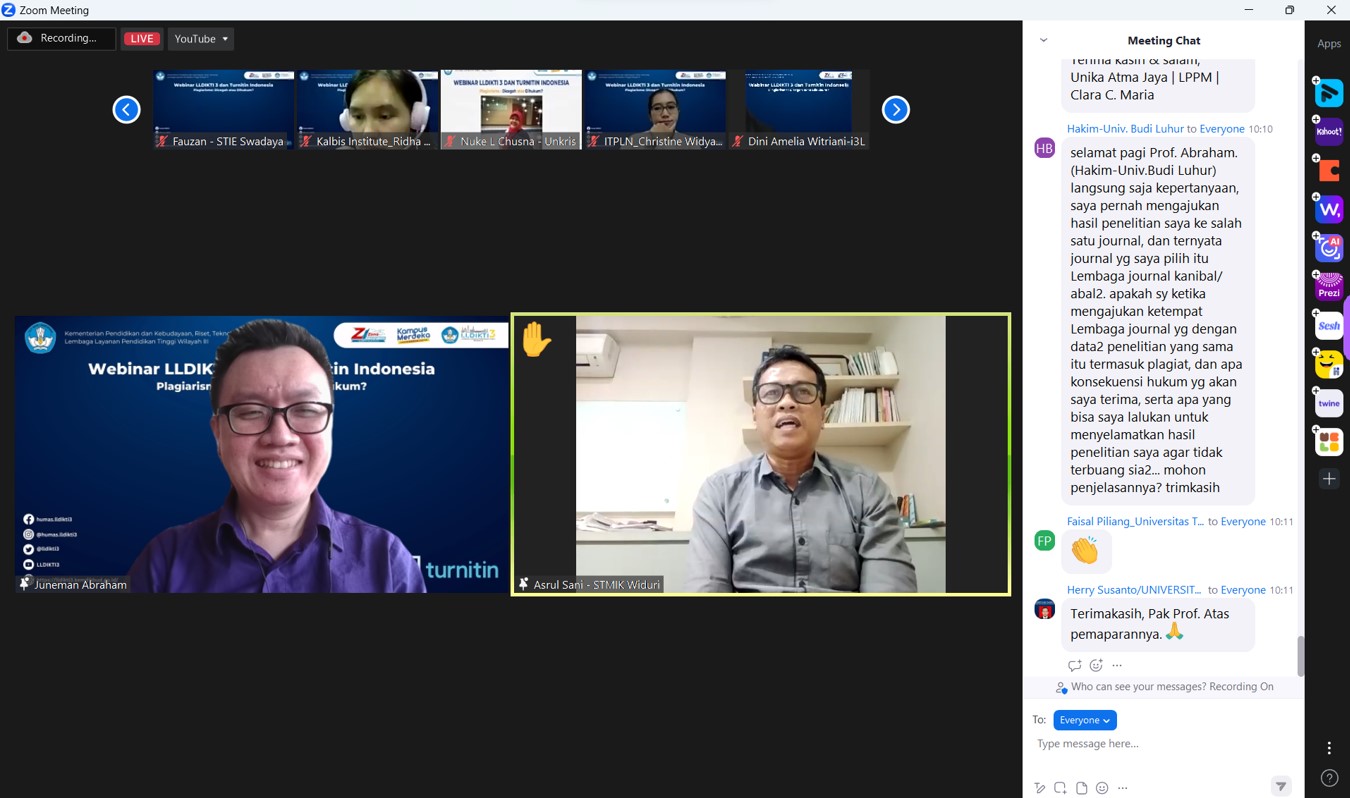Click muted mic icon on Fauzan thumbnail
The image size is (1350, 798).
click(x=162, y=142)
